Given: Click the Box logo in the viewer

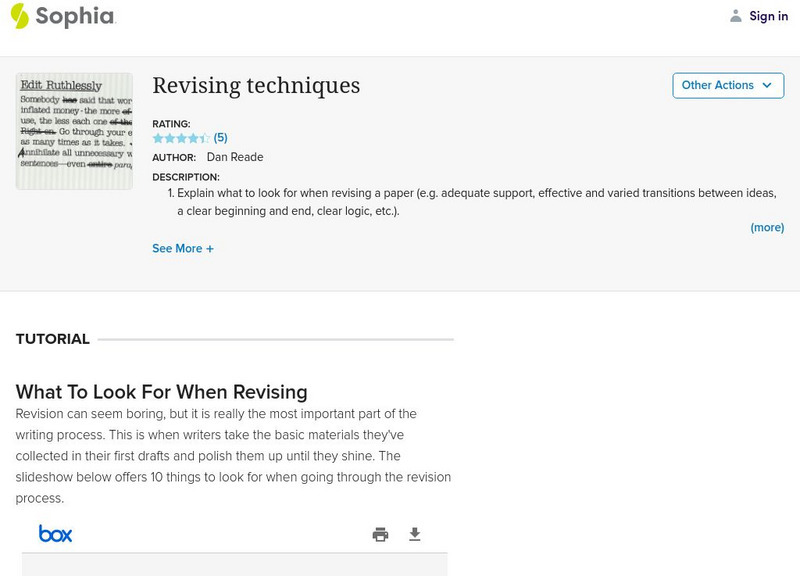Looking at the screenshot, I should click(x=56, y=534).
